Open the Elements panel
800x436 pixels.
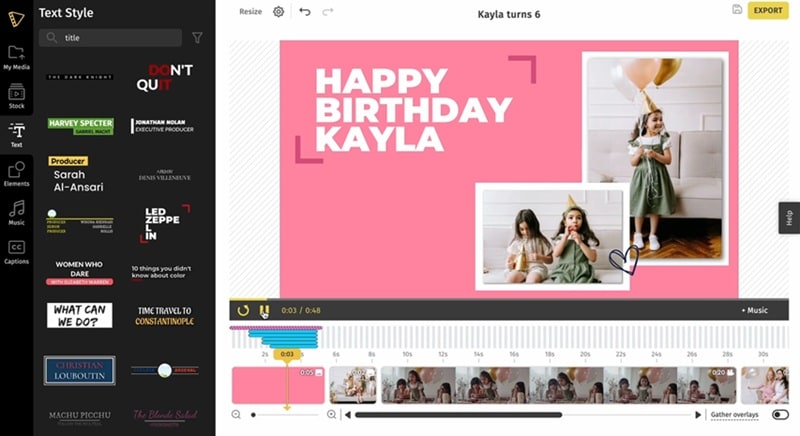tap(16, 174)
